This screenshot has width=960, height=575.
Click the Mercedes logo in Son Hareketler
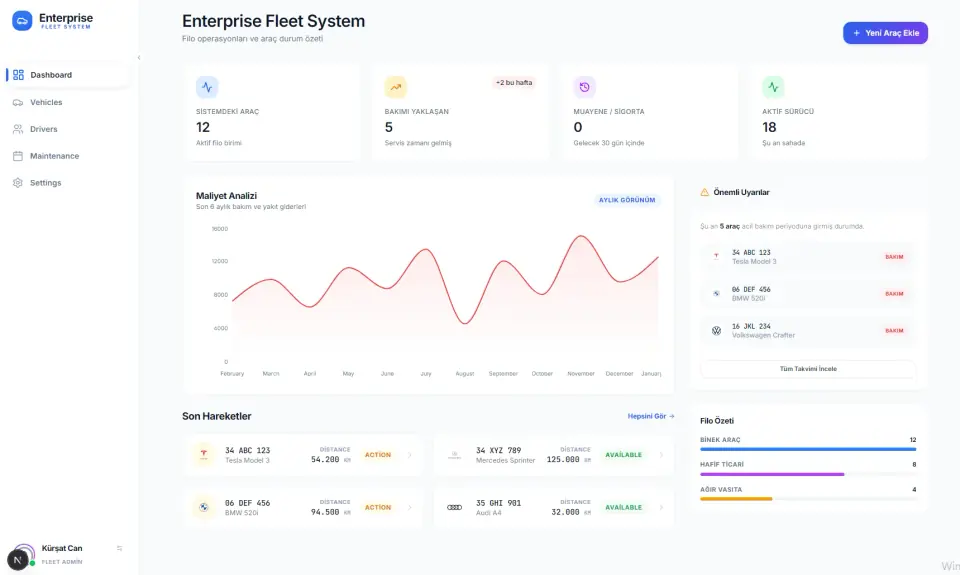(454, 455)
